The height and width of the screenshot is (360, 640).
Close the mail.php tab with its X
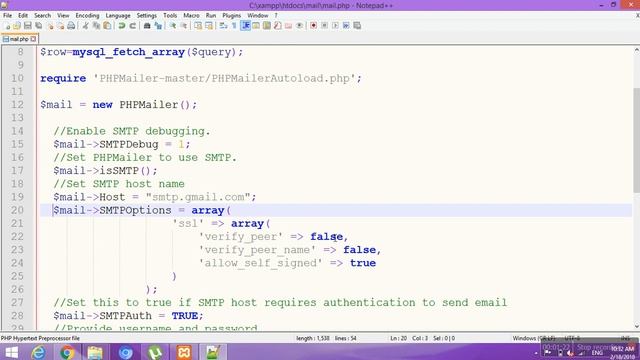pos(33,39)
